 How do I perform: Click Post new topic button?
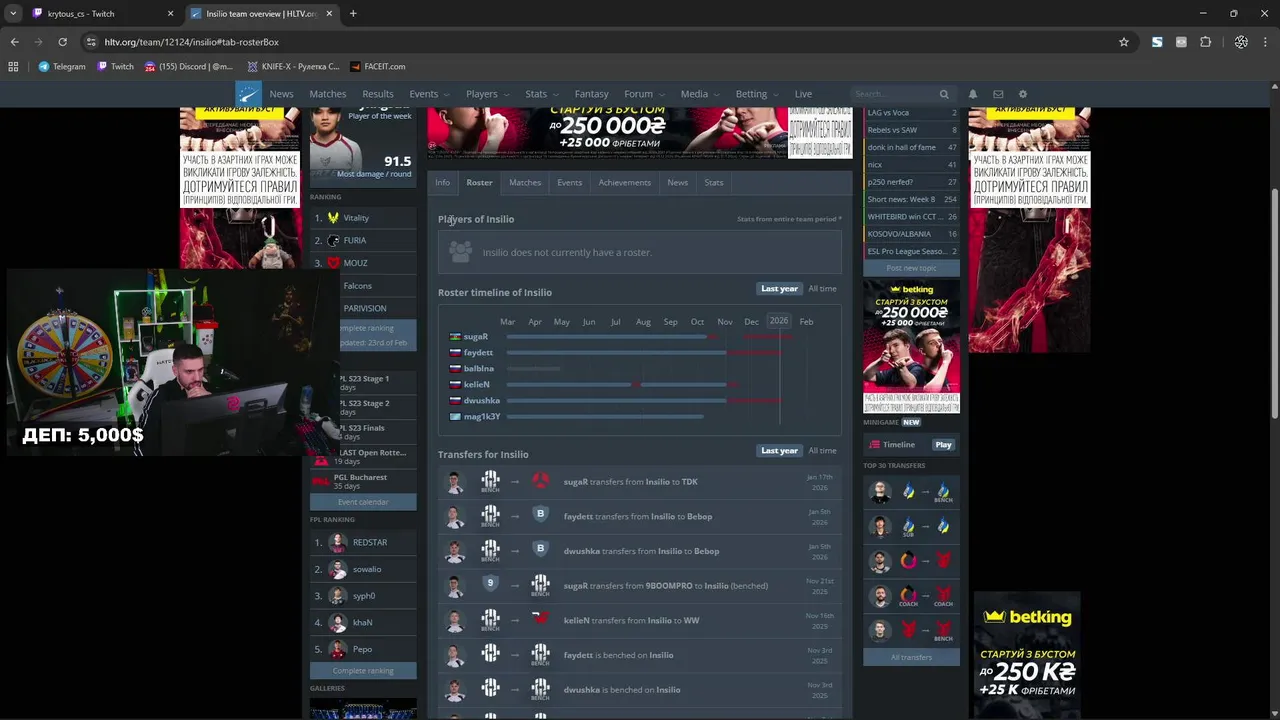(x=911, y=268)
